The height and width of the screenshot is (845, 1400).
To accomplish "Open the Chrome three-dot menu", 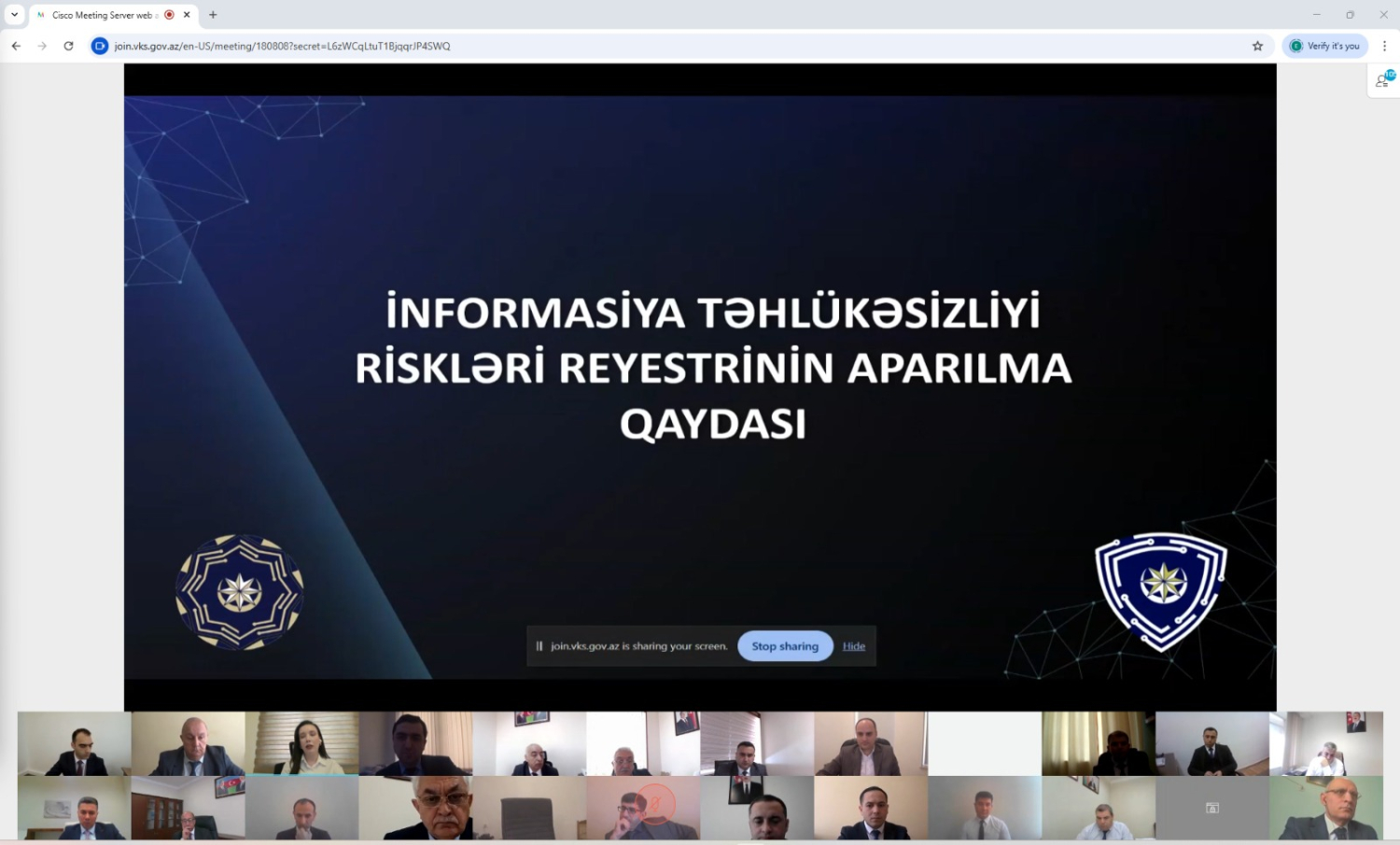I will coord(1384,46).
